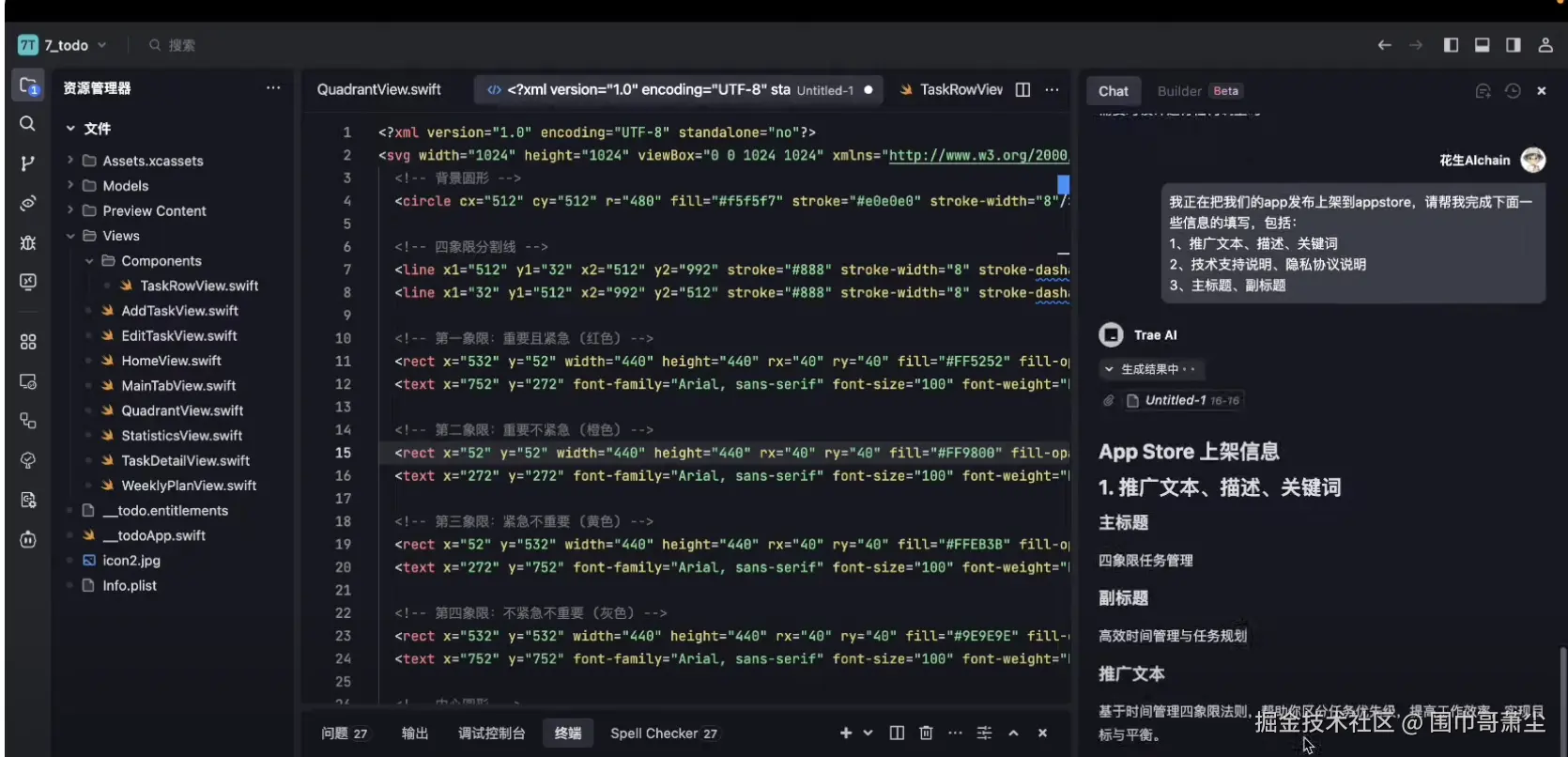Open the Search view in the activity bar
This screenshot has width=1568, height=757.
27,123
